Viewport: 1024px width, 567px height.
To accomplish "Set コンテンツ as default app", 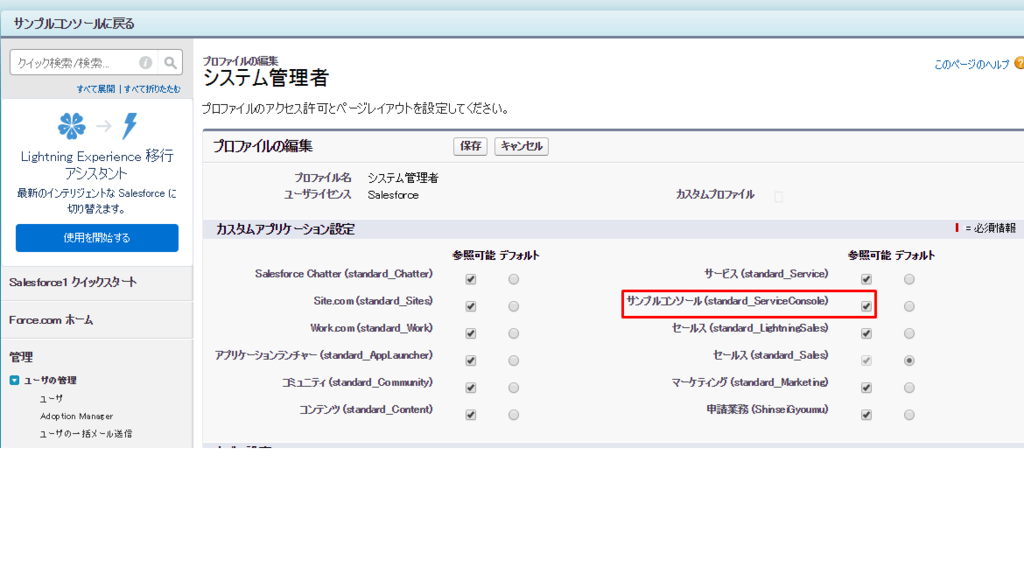I will click(514, 415).
